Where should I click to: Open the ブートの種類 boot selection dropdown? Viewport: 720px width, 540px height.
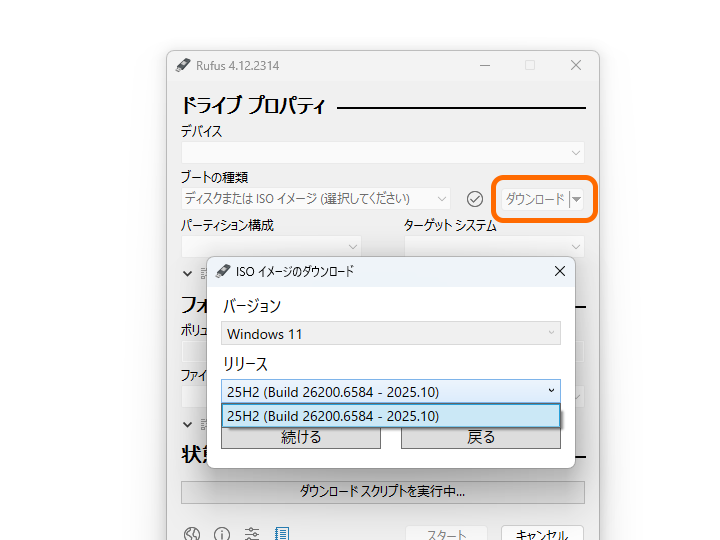tap(316, 199)
